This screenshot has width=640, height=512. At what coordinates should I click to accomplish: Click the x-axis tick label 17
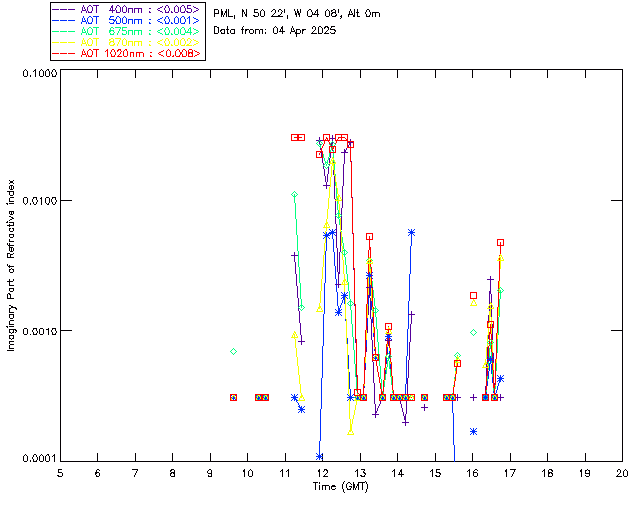(x=510, y=473)
